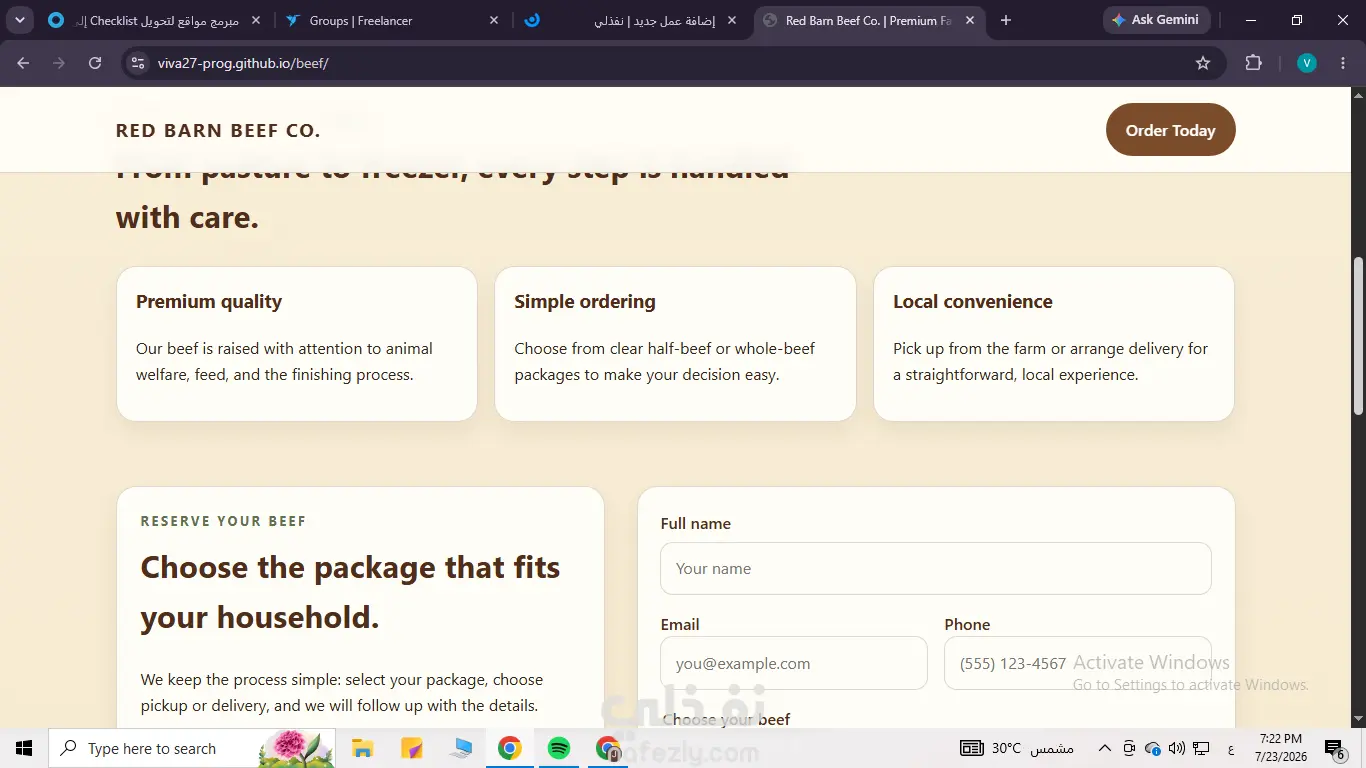Click the address bar URL

pyautogui.click(x=243, y=63)
